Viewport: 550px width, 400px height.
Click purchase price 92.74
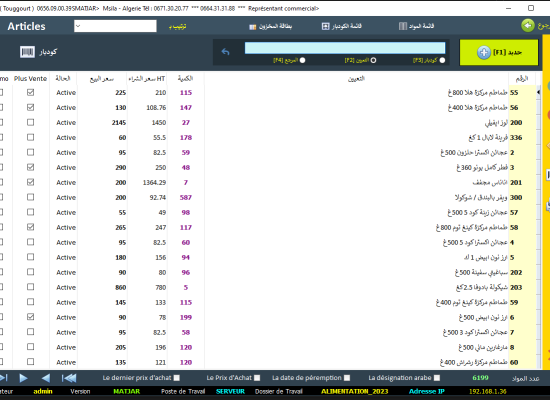point(158,198)
